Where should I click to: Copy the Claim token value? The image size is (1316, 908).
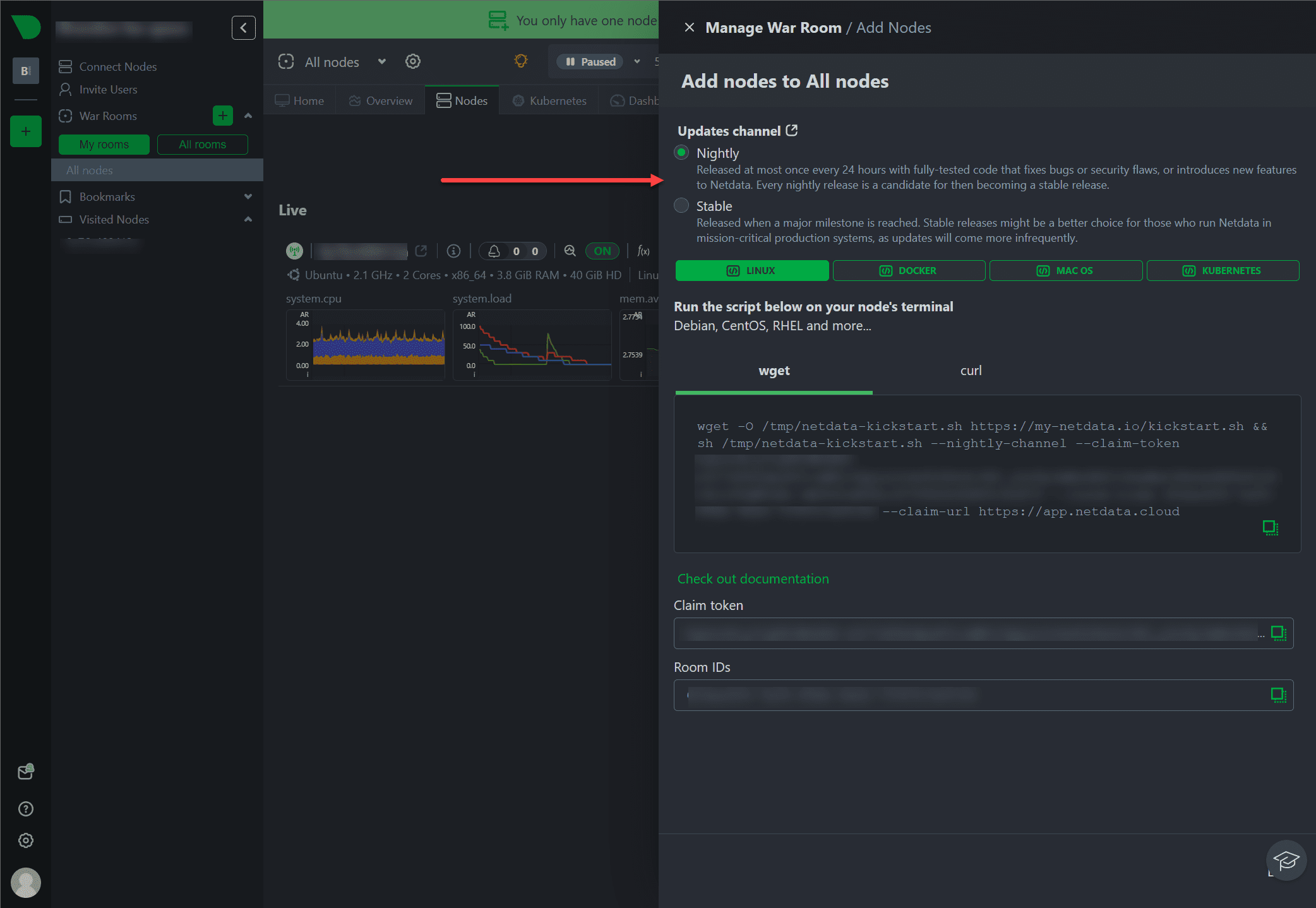point(1278,633)
